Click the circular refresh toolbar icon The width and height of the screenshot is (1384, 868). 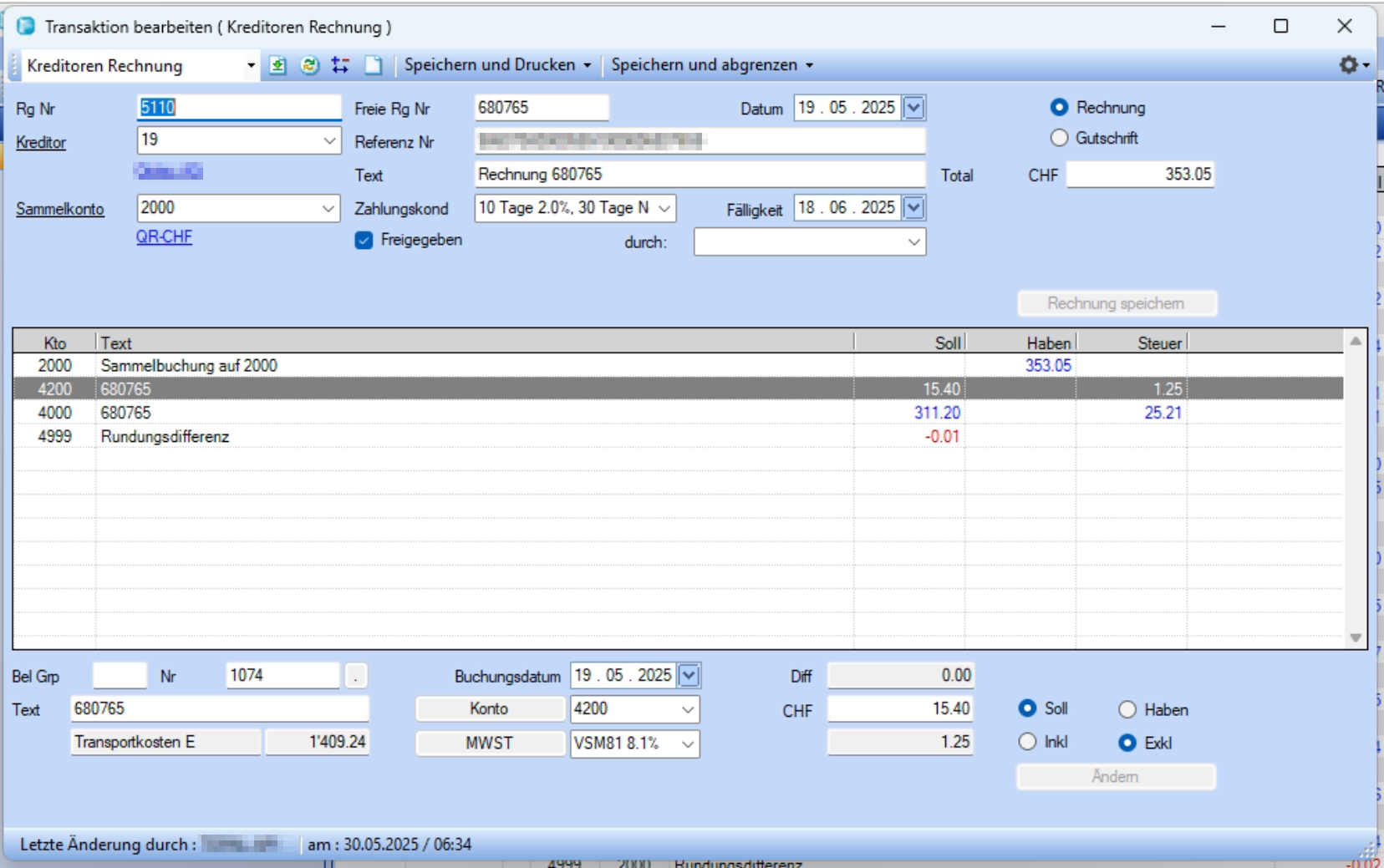[x=309, y=65]
